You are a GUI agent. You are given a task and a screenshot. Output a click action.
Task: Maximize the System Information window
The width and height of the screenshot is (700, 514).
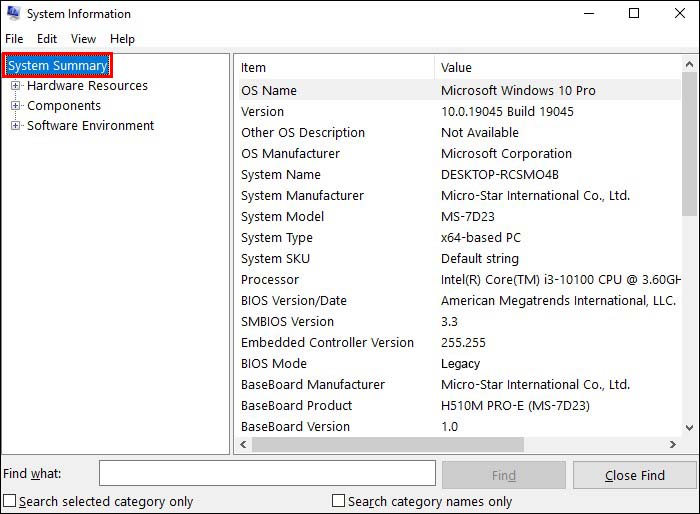click(x=634, y=14)
